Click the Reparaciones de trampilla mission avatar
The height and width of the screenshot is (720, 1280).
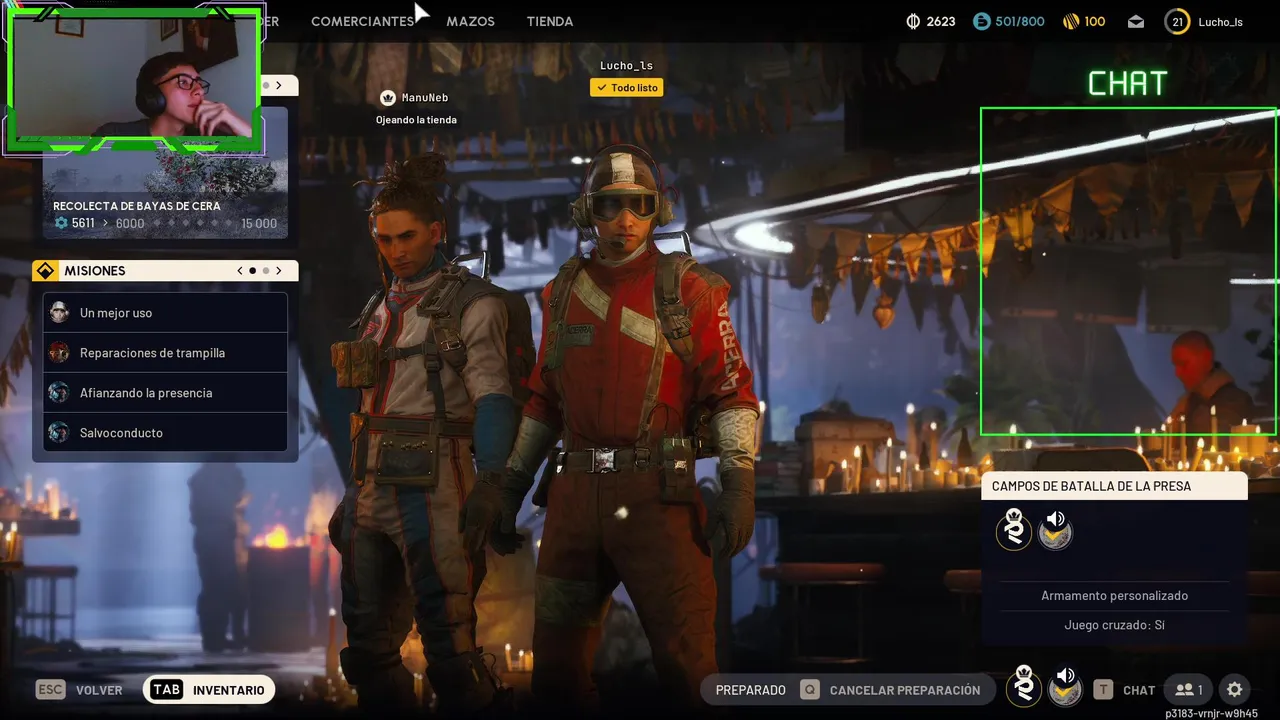click(59, 352)
